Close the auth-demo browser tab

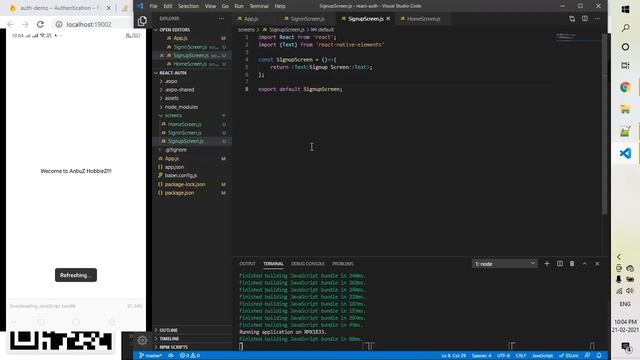pos(109,8)
